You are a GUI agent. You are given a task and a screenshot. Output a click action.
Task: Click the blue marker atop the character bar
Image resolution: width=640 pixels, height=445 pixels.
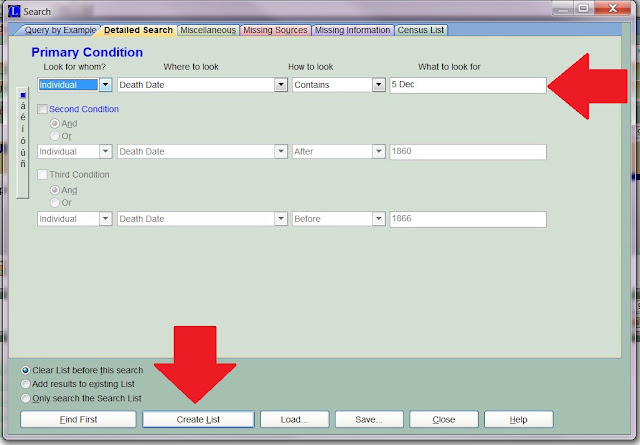23,95
